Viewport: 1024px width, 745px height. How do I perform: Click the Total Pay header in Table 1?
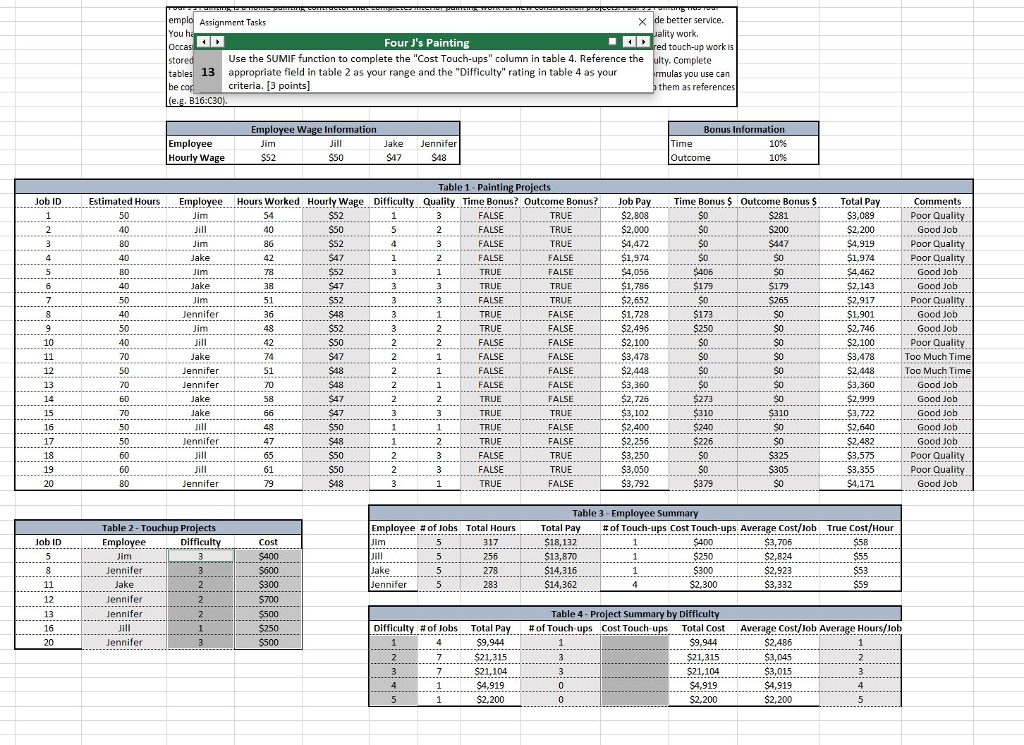(x=860, y=201)
